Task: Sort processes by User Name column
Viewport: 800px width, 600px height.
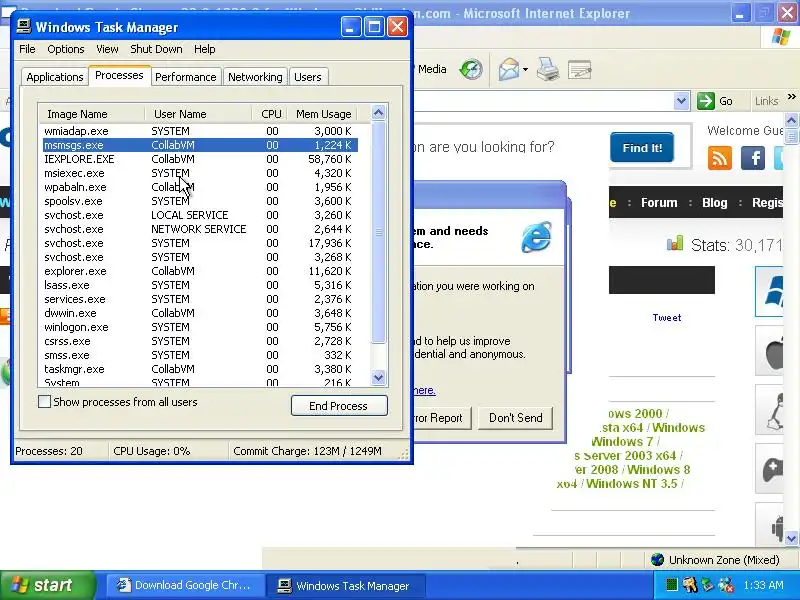Action: pyautogui.click(x=198, y=114)
